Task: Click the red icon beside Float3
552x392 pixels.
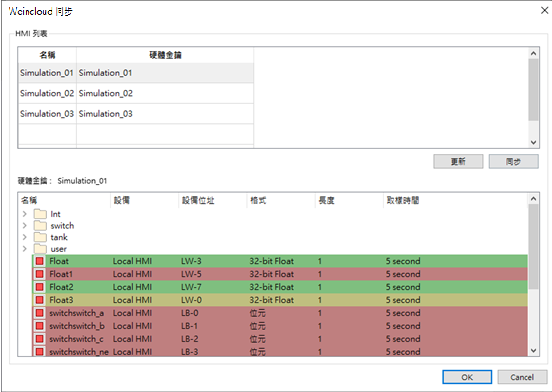Action: coord(39,300)
